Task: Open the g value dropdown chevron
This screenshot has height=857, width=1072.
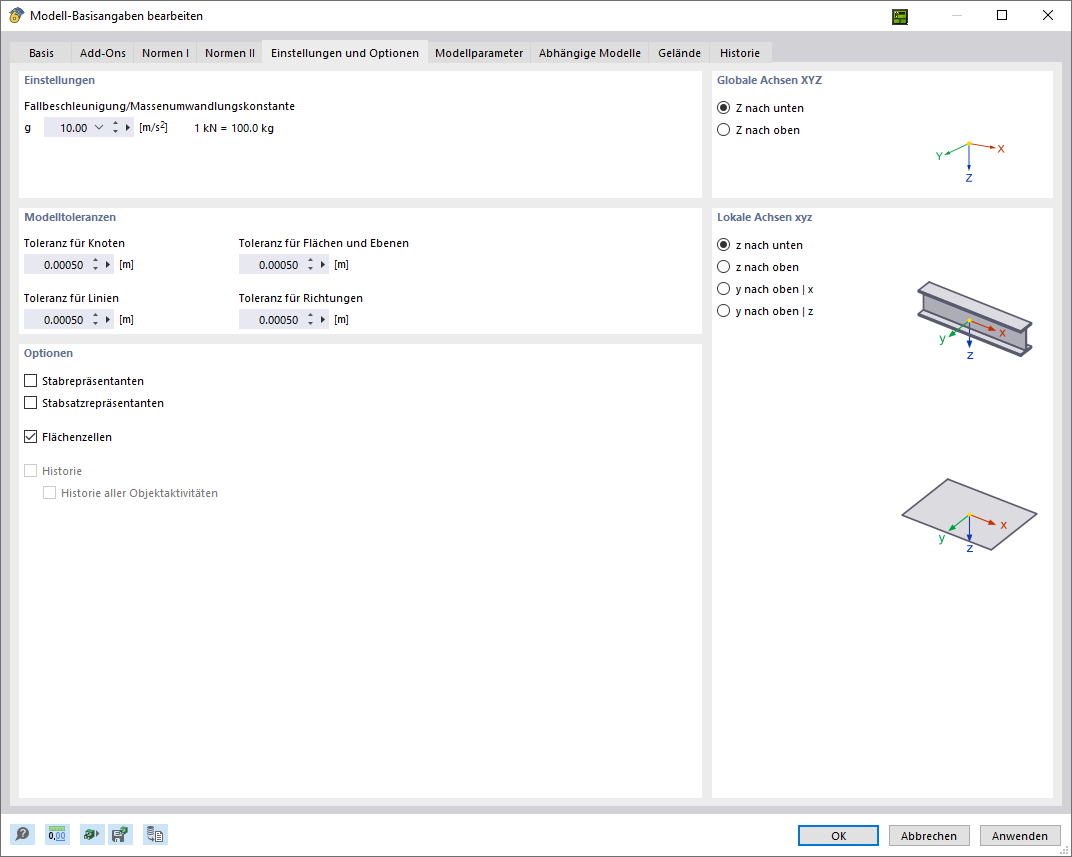Action: 99,128
